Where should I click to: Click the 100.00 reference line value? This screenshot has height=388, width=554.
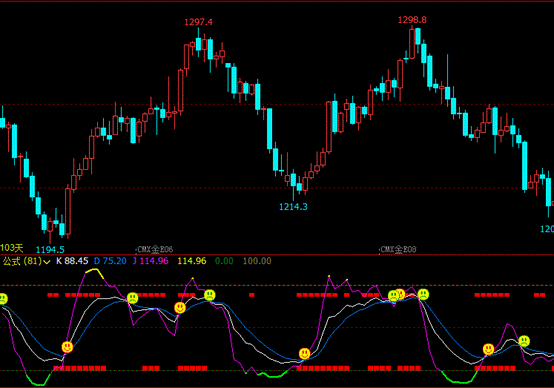click(x=257, y=261)
